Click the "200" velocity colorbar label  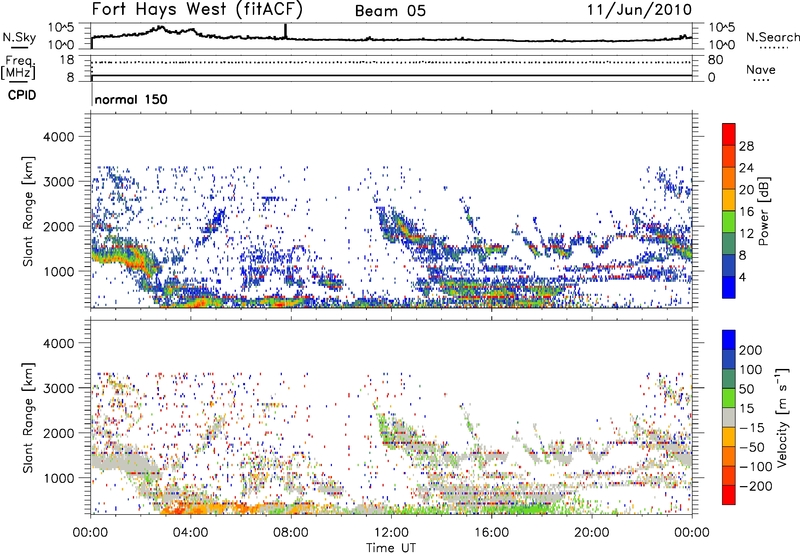coord(751,350)
